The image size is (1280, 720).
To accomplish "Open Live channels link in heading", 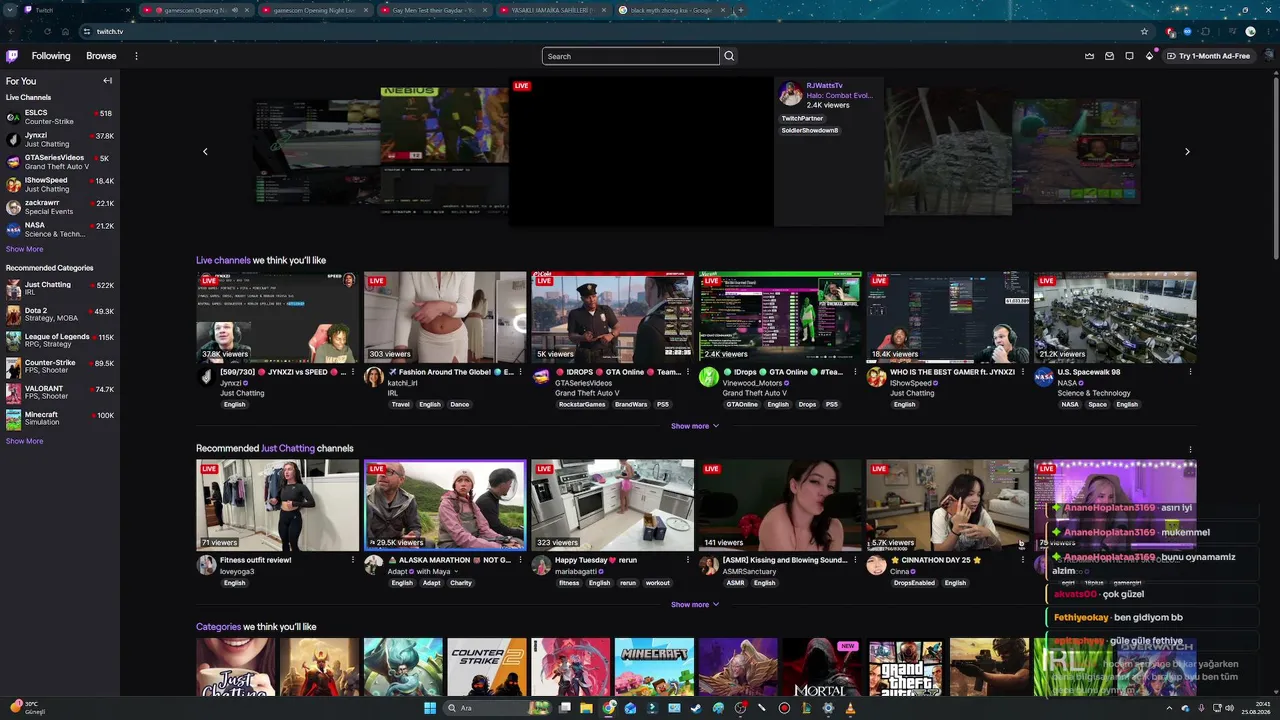I will pyautogui.click(x=223, y=261).
